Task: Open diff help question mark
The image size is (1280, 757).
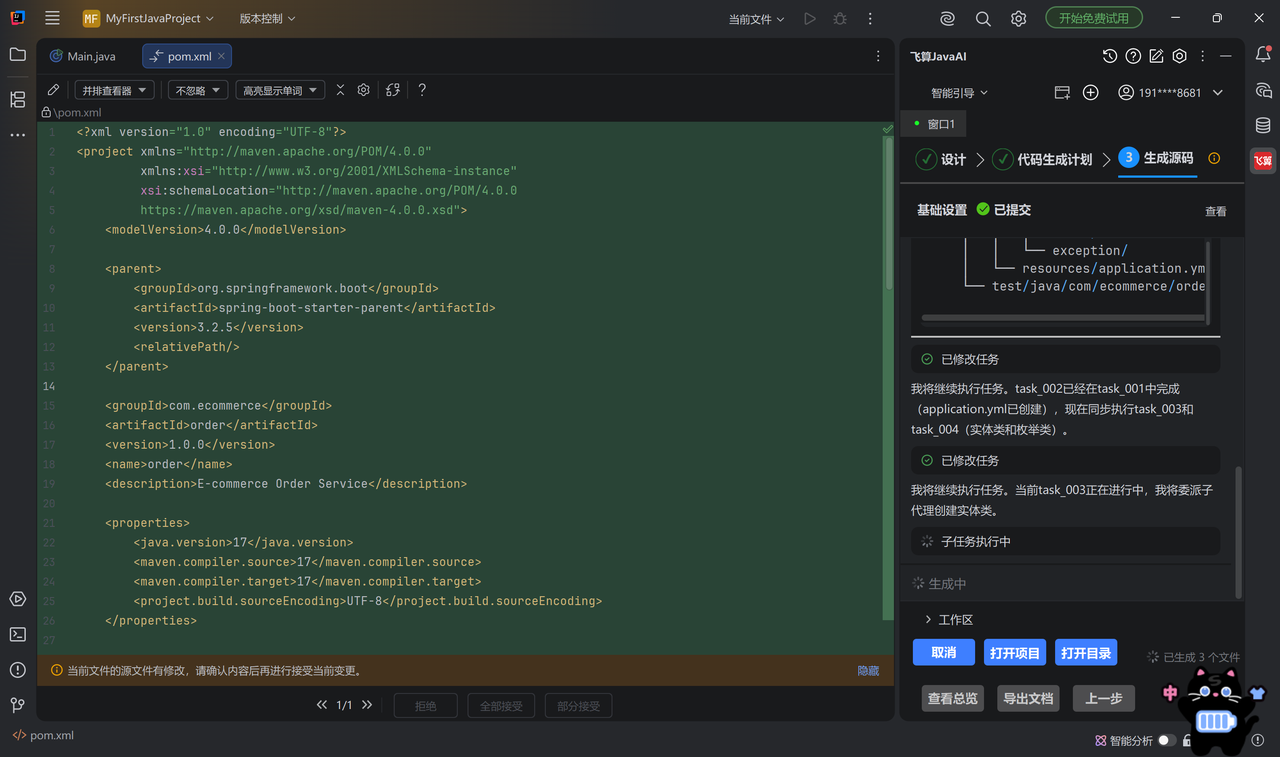Action: point(422,90)
